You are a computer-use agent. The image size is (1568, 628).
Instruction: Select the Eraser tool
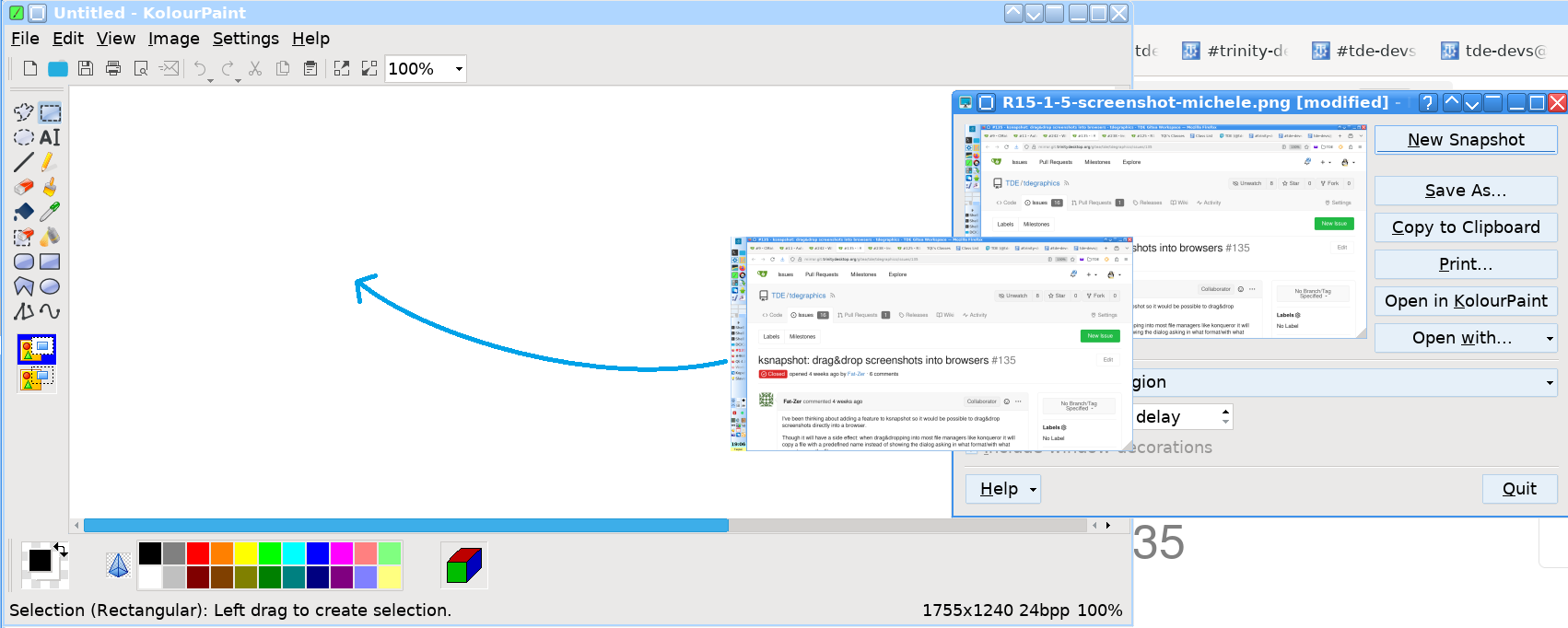pos(24,187)
